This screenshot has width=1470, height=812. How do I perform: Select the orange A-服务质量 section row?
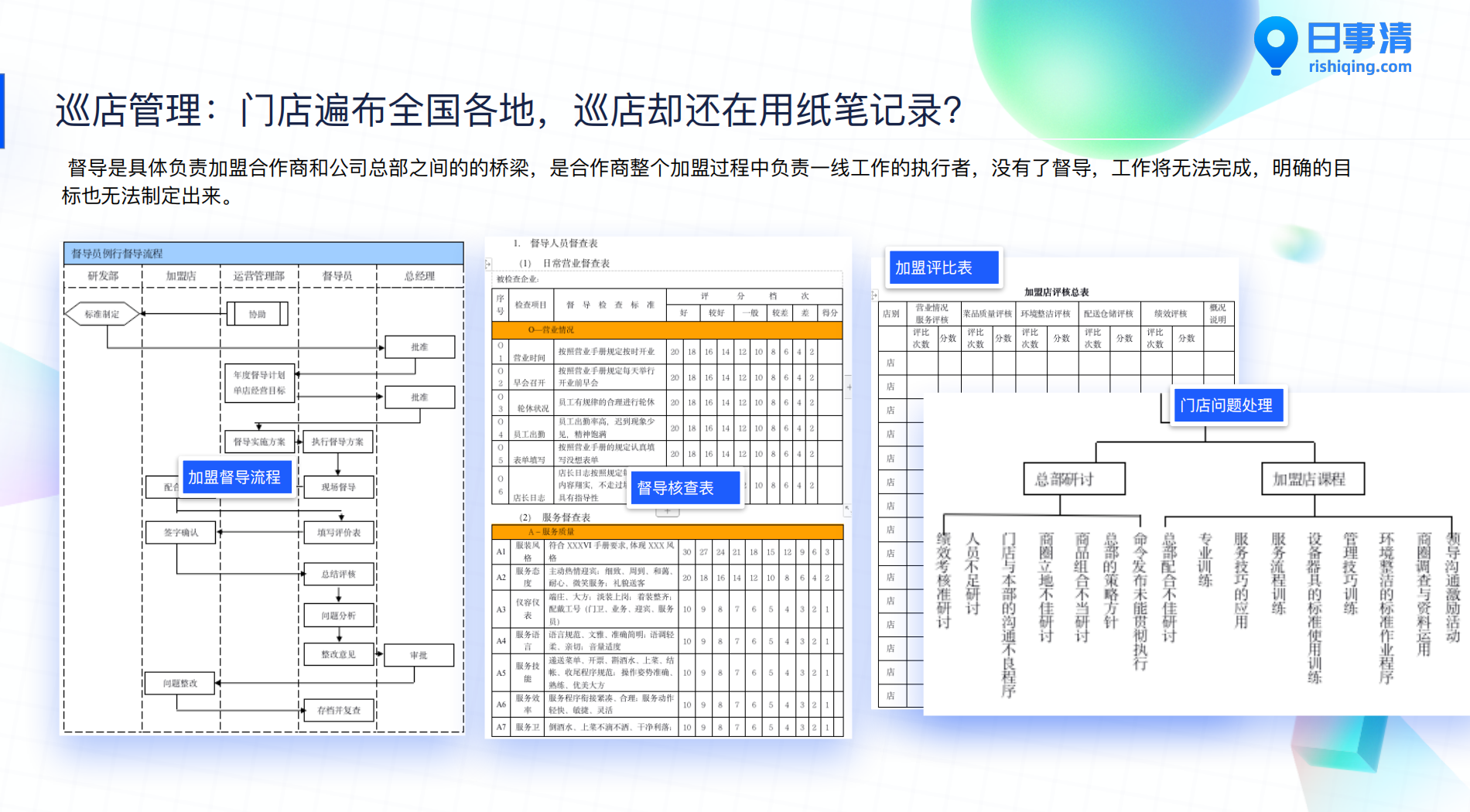click(x=667, y=532)
